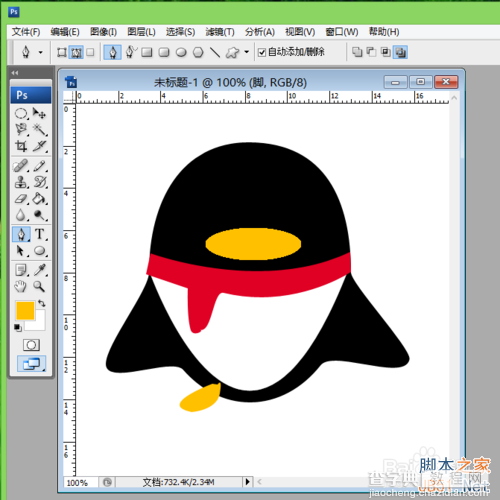Toggle the 自动添加/删除 checkbox
Screen dimensions: 500x500
coord(262,52)
